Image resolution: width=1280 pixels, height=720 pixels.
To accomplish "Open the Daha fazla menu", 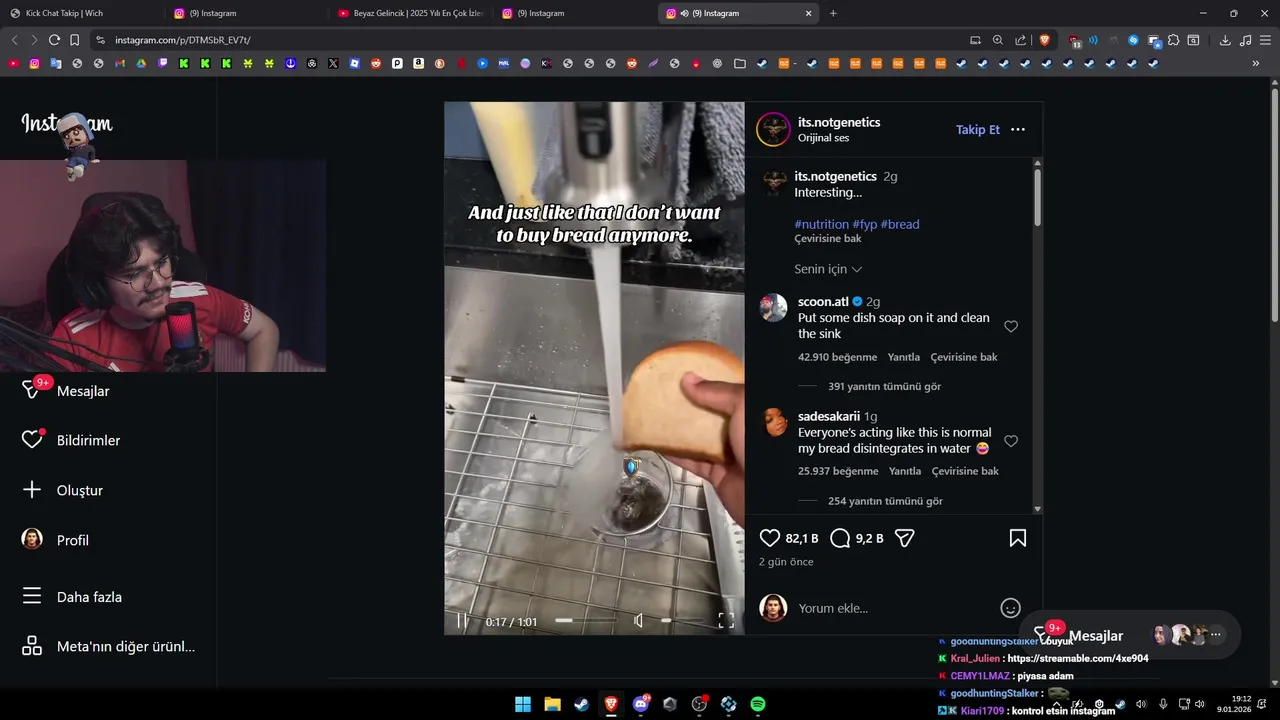I will pyautogui.click(x=71, y=597).
